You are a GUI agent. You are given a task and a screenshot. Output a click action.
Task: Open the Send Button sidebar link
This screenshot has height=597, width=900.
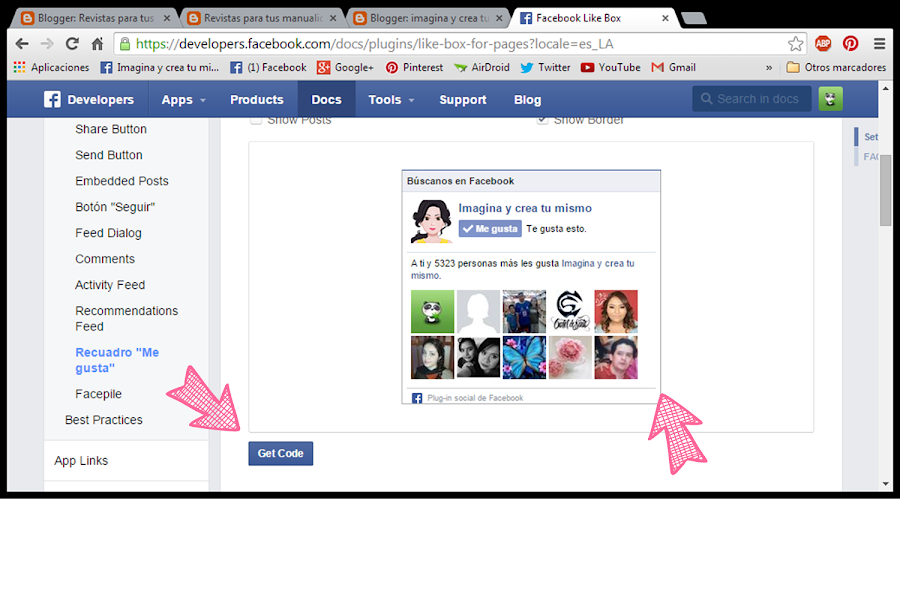(108, 155)
